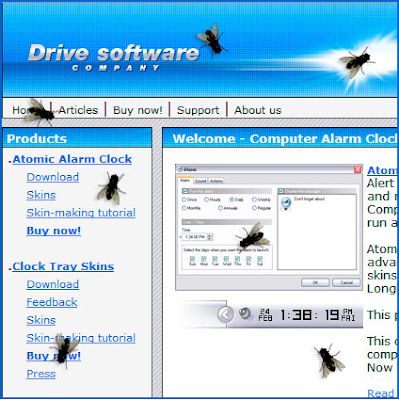
Task: Toggle the Run the alarm checkbox
Action: [185, 191]
